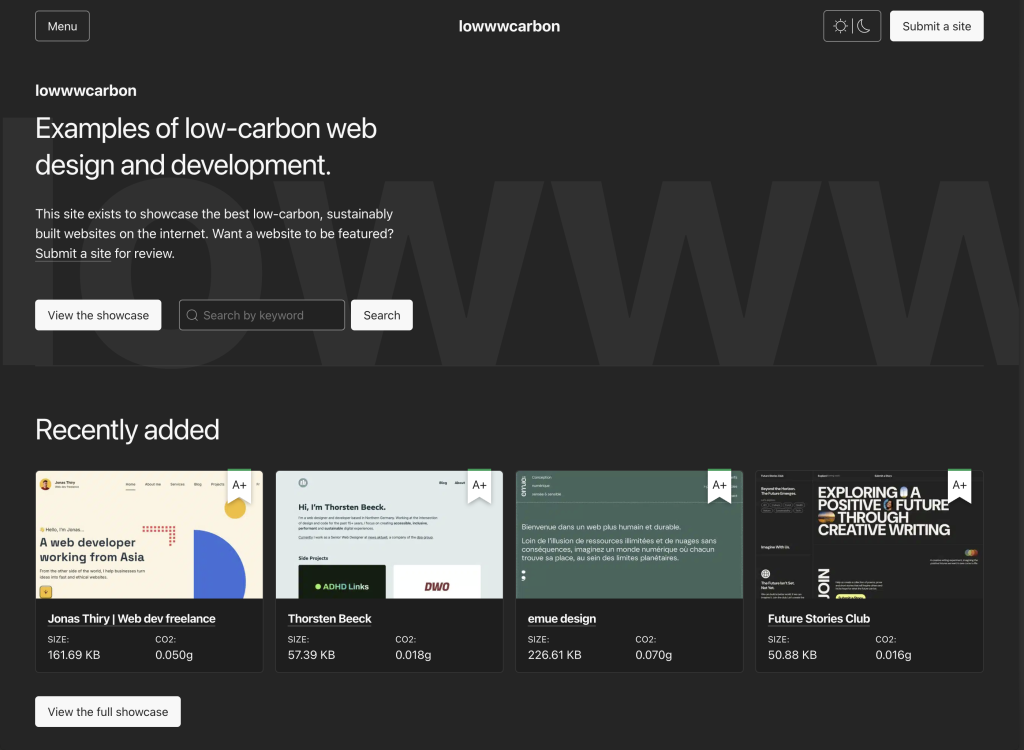Image resolution: width=1024 pixels, height=750 pixels.
Task: Click the '161.69 KB' size value
Action: click(x=74, y=655)
